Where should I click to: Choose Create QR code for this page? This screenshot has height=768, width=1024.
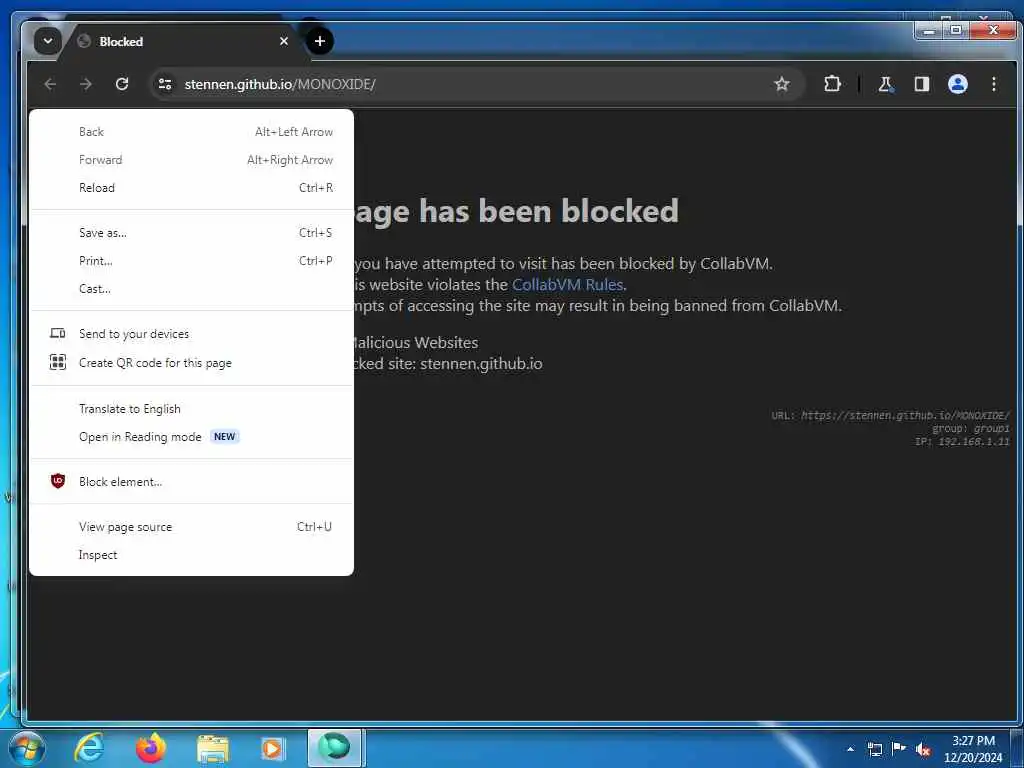coord(191,363)
